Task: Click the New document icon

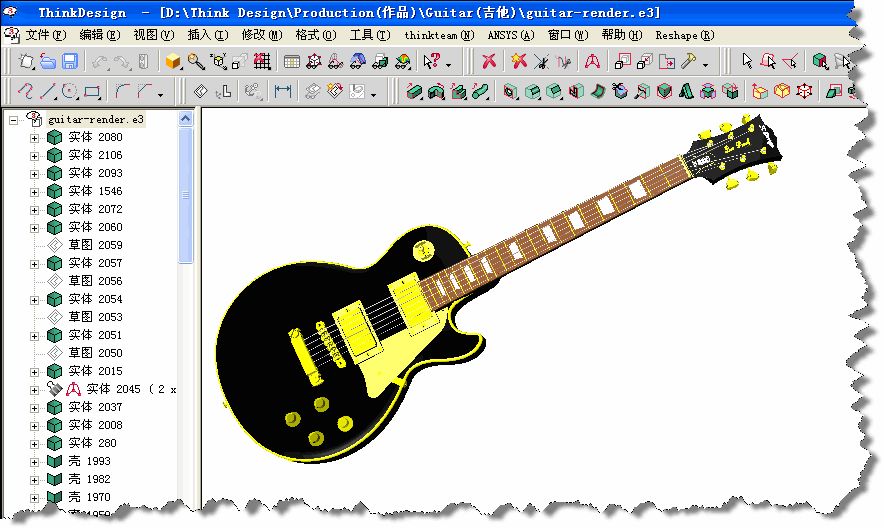Action: (26, 61)
